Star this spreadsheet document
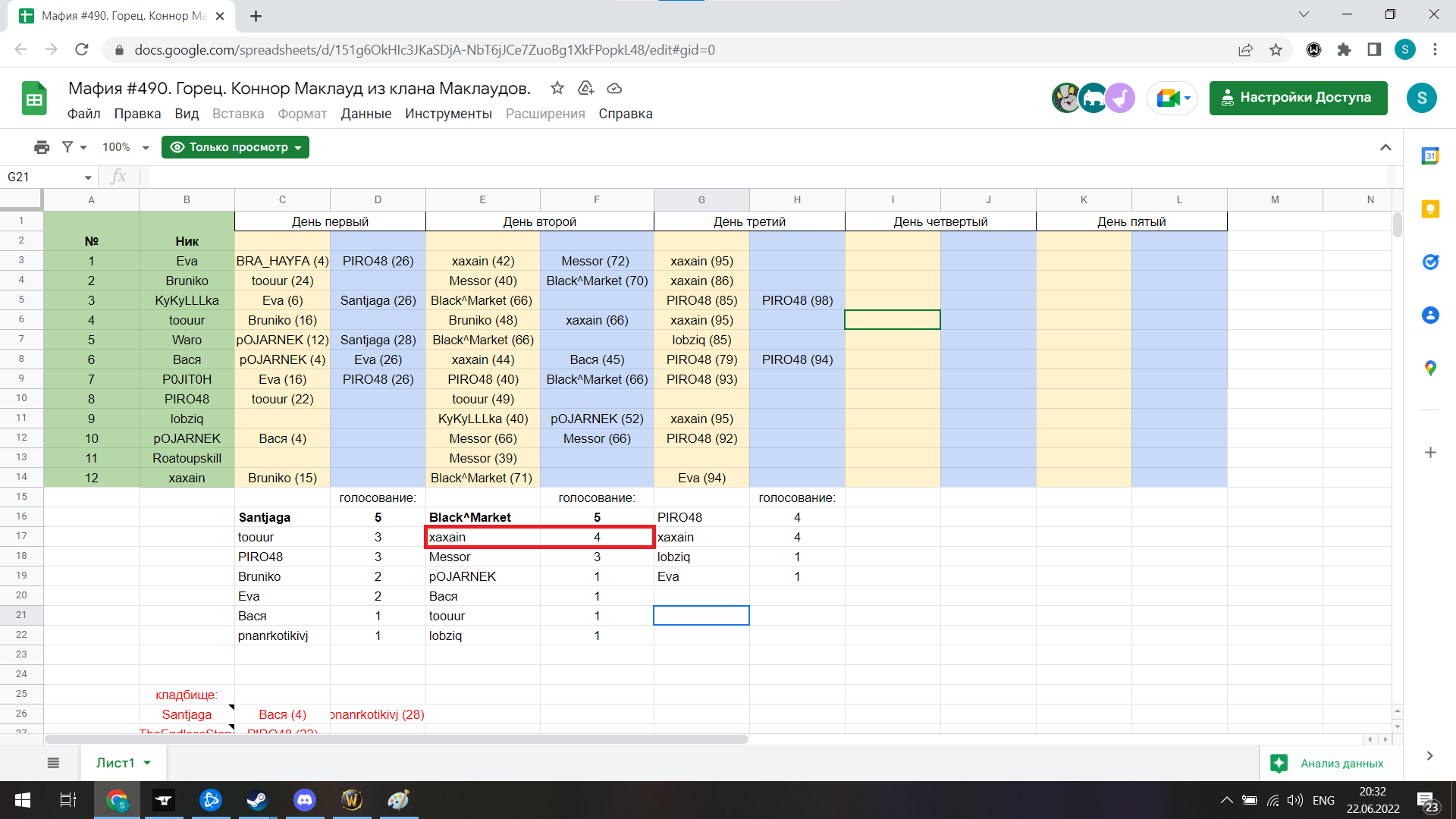1456x819 pixels. 557,88
